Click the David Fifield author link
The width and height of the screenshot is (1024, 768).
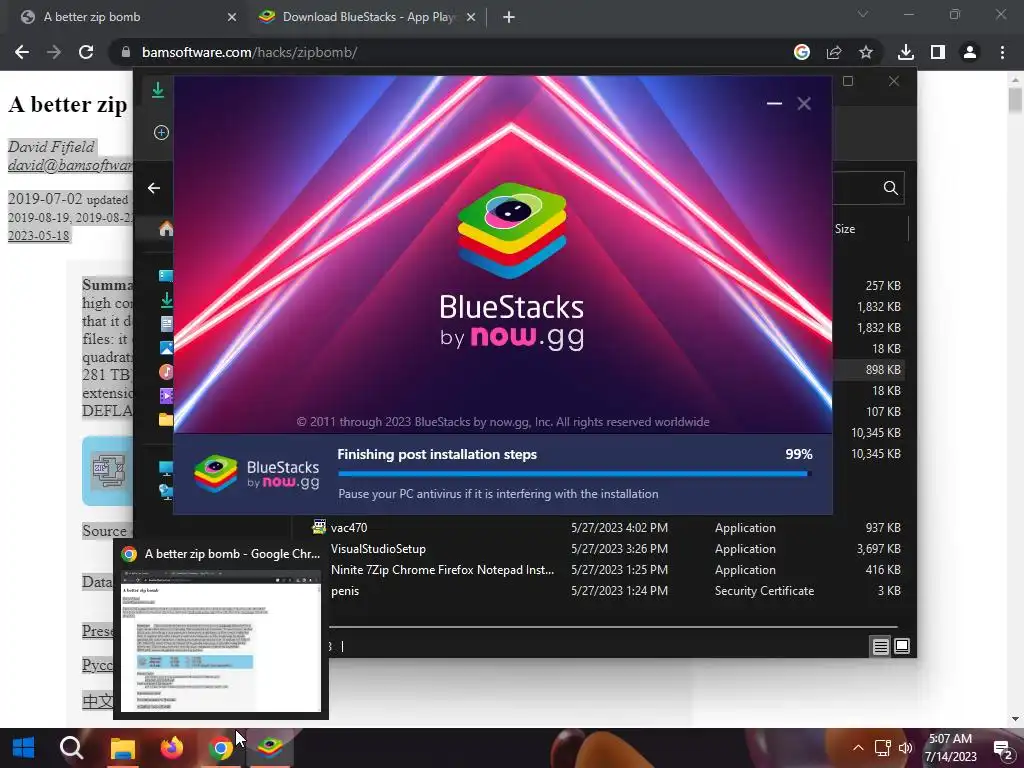coord(51,146)
